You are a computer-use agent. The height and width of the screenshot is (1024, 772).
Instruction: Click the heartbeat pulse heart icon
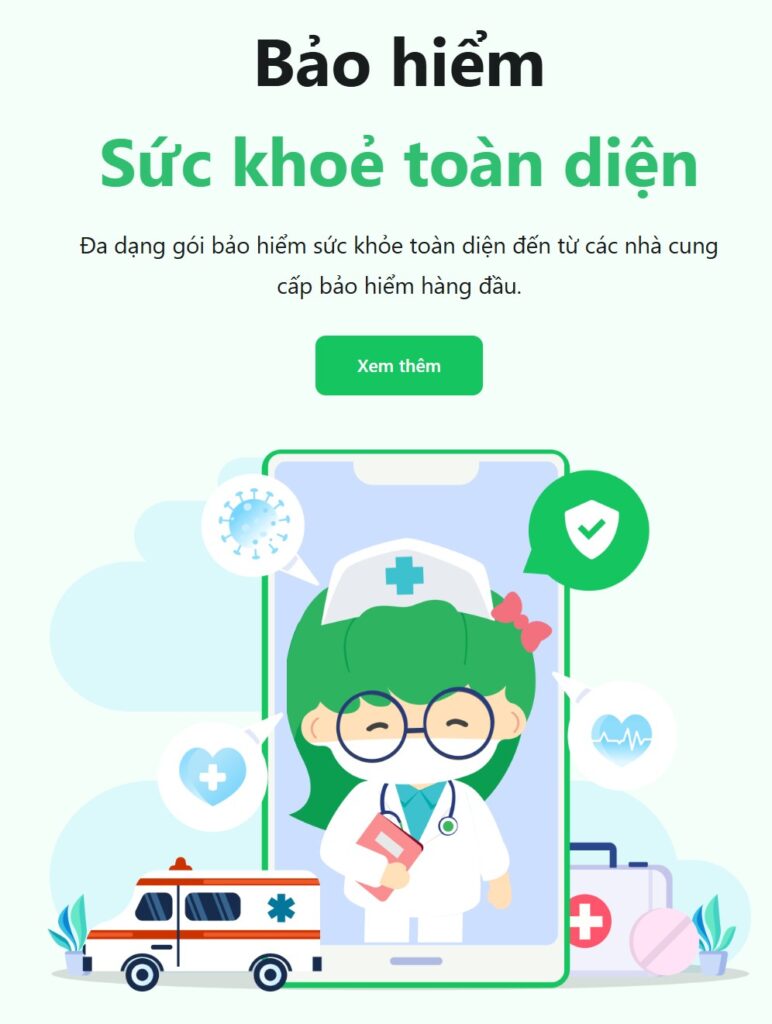click(x=622, y=739)
